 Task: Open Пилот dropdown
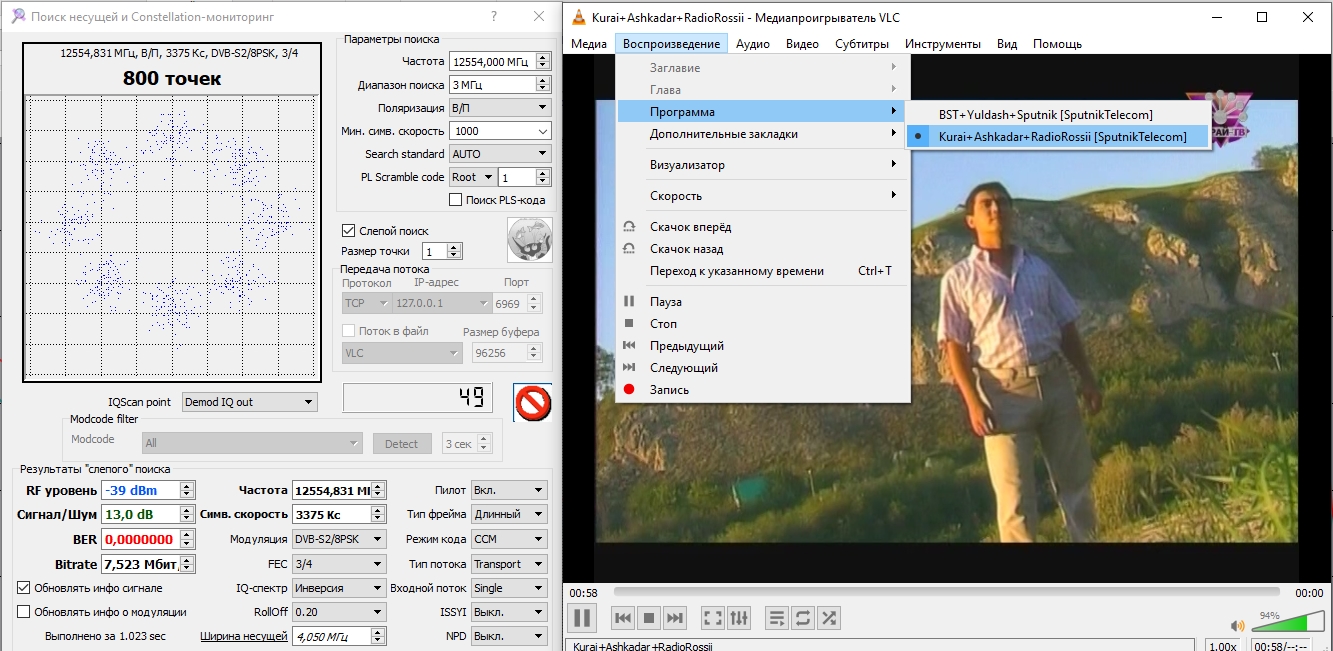point(509,490)
